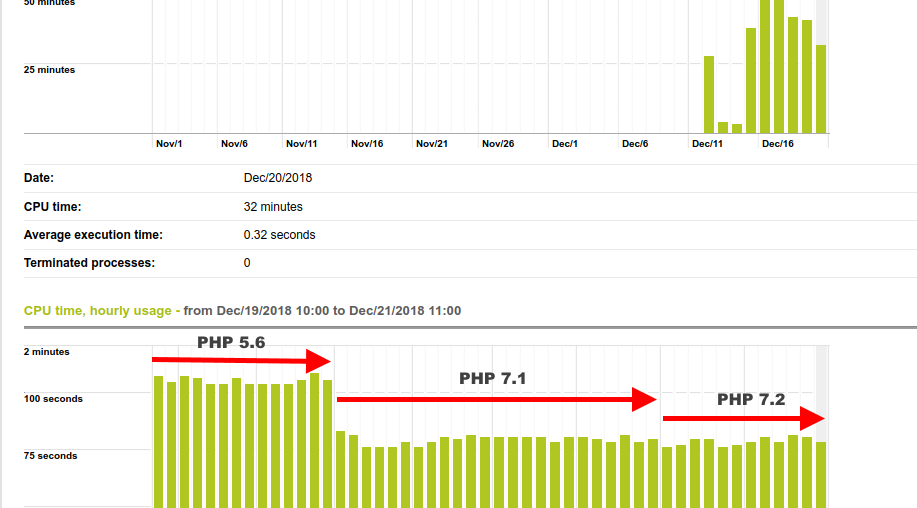
Task: Click the hourly range 'from Dec/19/2018 10:00' text
Action: coord(256,311)
